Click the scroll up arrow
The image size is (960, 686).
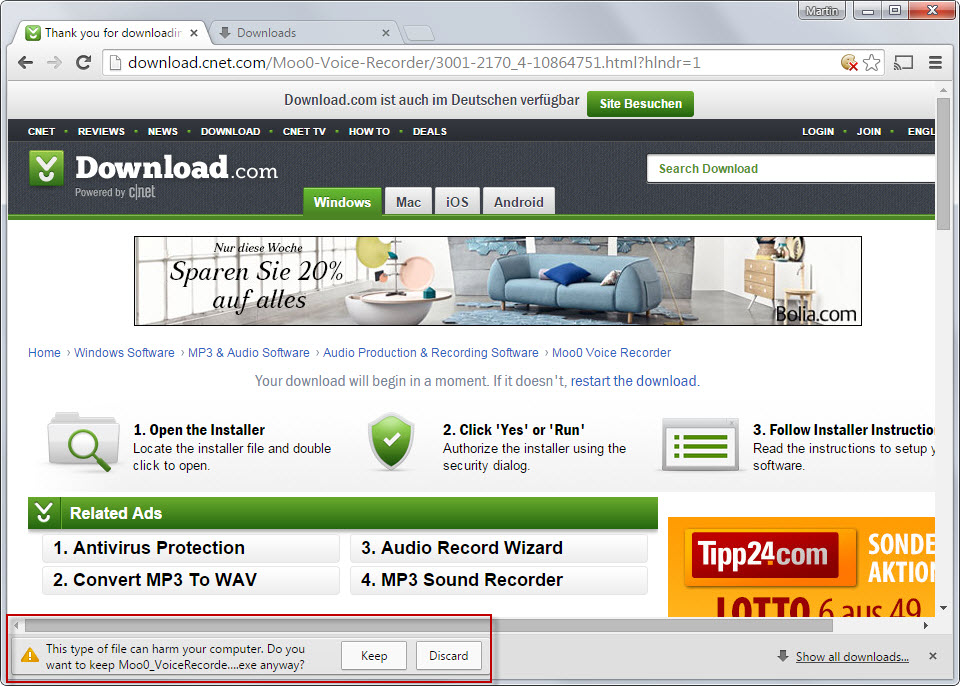tap(943, 91)
